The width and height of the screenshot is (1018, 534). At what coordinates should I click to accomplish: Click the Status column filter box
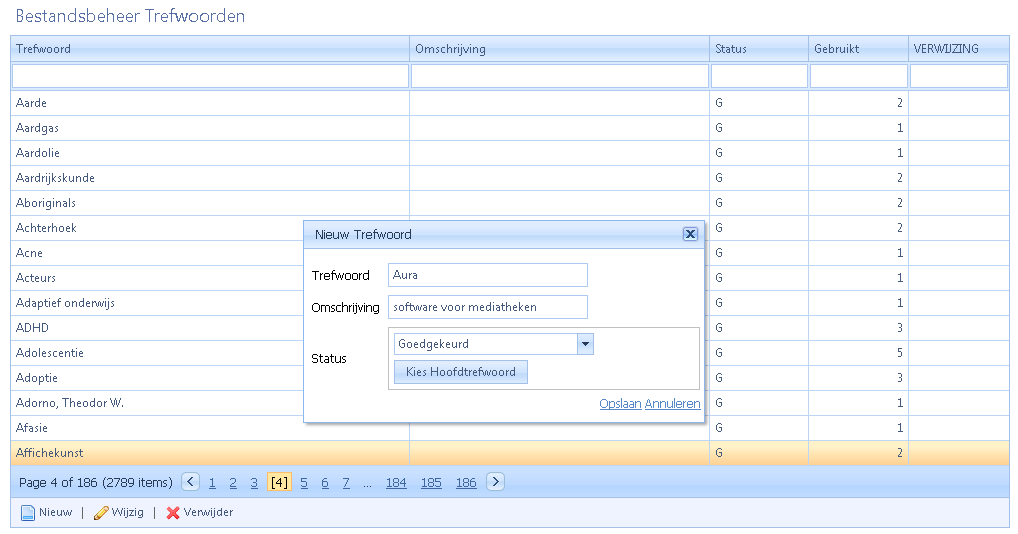click(759, 76)
